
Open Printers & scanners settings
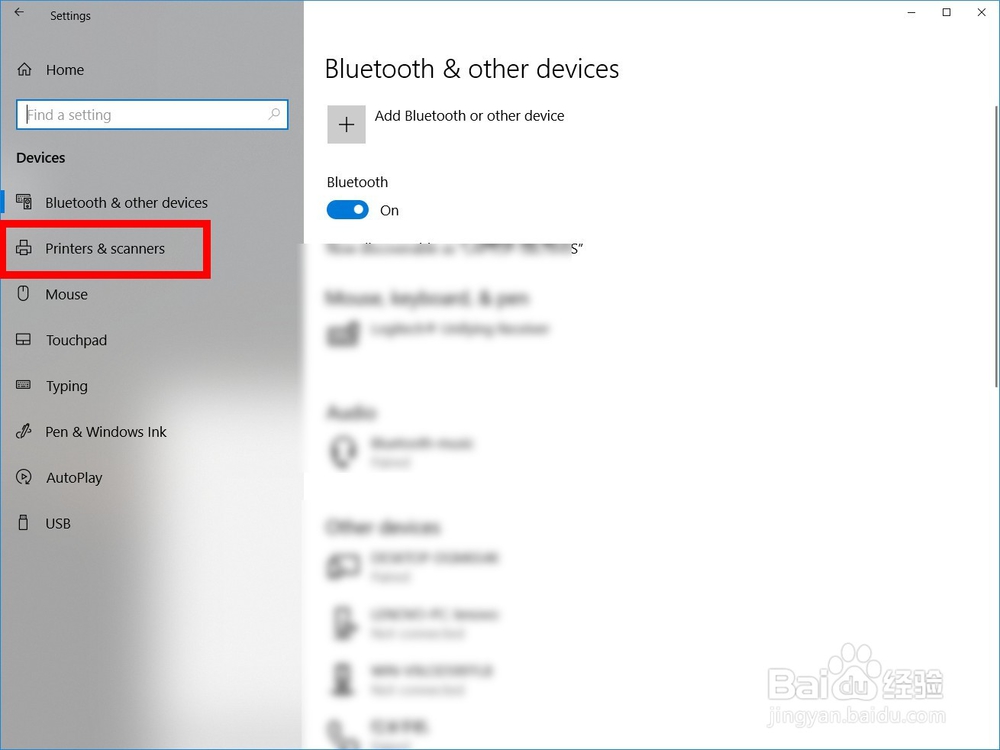click(x=105, y=248)
